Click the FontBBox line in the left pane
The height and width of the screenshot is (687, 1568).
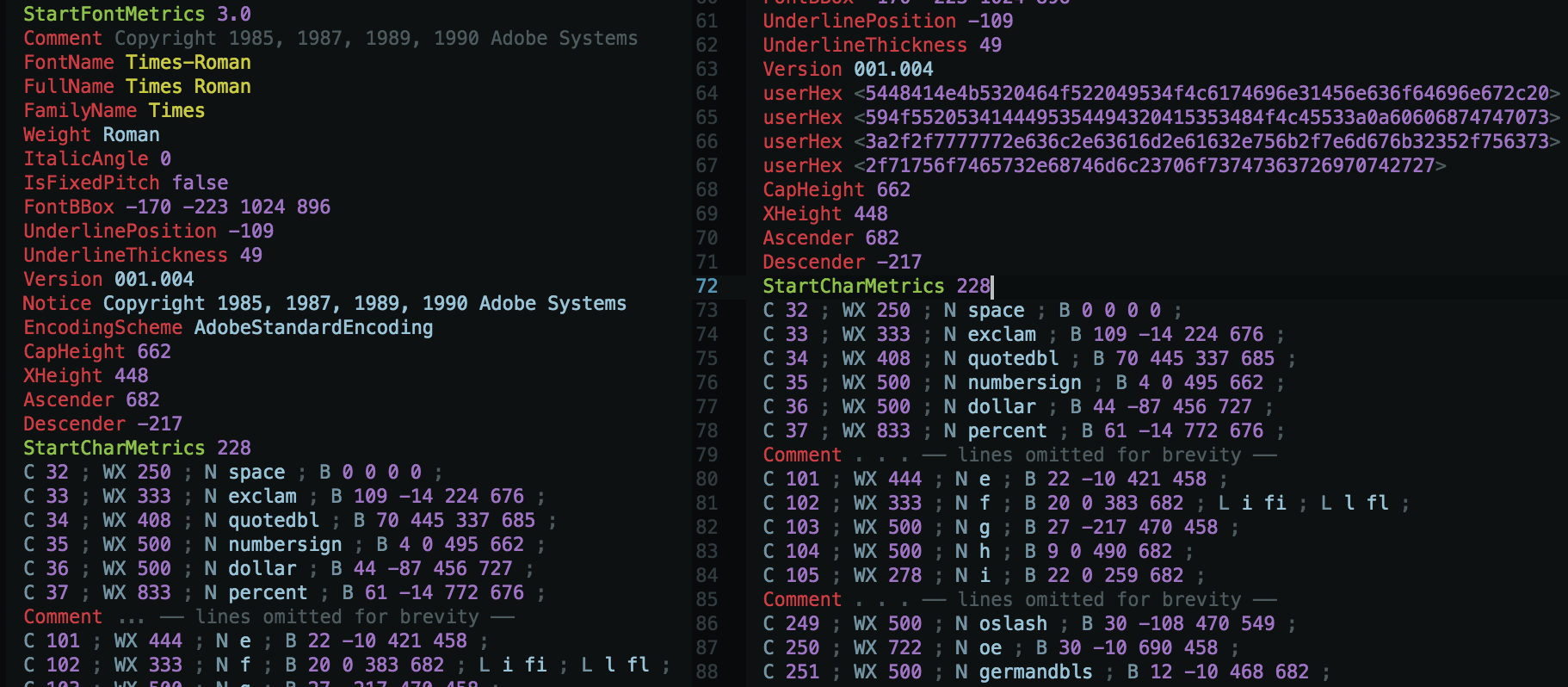(x=176, y=207)
